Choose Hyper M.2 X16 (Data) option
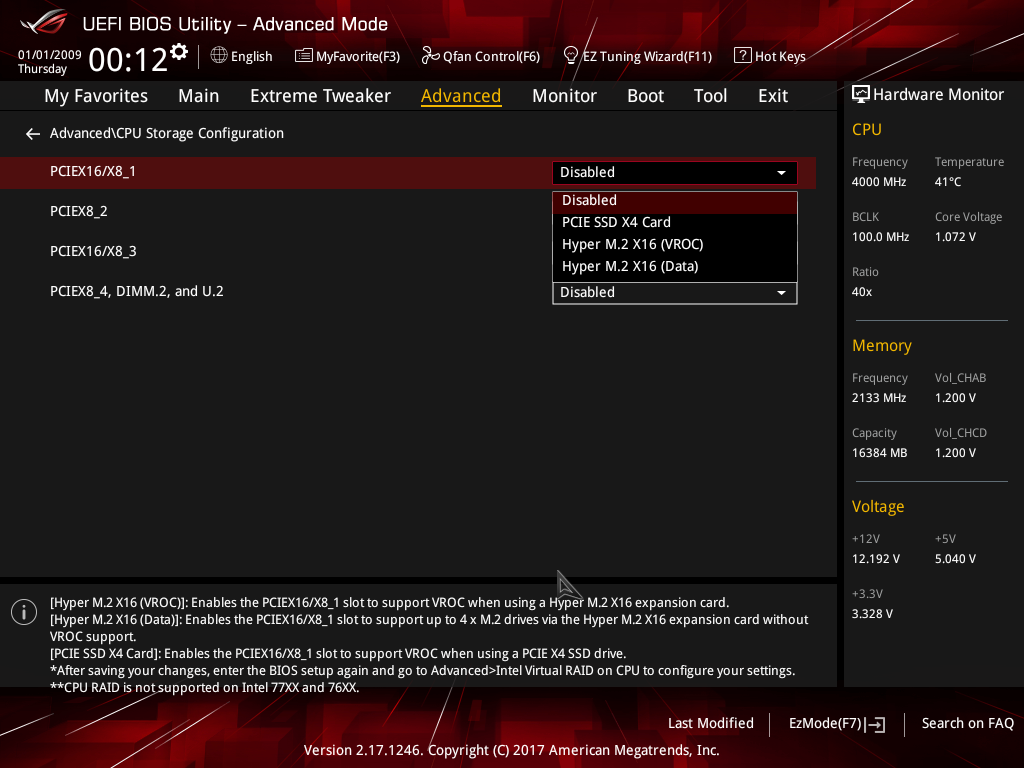 pyautogui.click(x=675, y=266)
